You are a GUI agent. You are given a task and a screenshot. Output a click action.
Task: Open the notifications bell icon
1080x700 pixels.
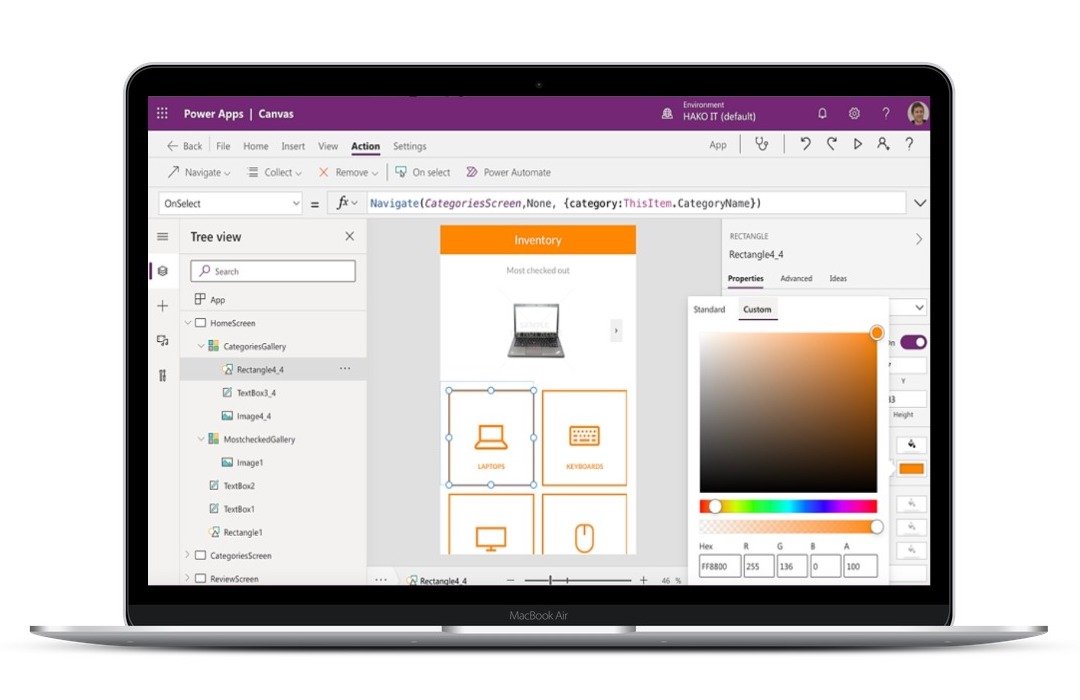click(823, 114)
